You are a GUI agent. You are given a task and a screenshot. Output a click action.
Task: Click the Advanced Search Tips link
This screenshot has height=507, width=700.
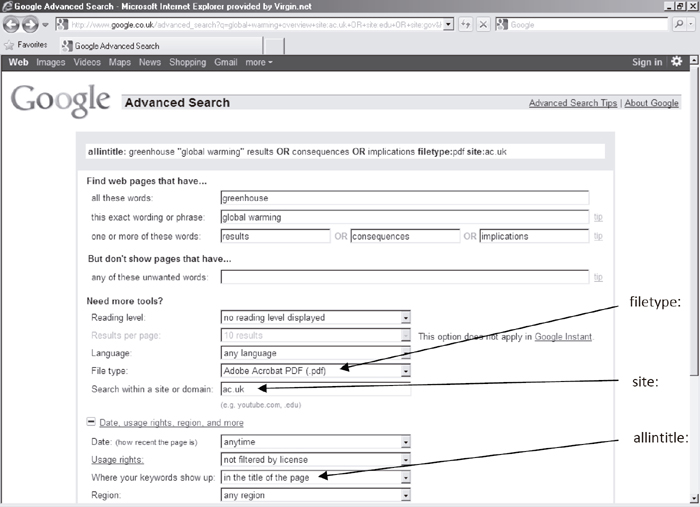(x=573, y=103)
